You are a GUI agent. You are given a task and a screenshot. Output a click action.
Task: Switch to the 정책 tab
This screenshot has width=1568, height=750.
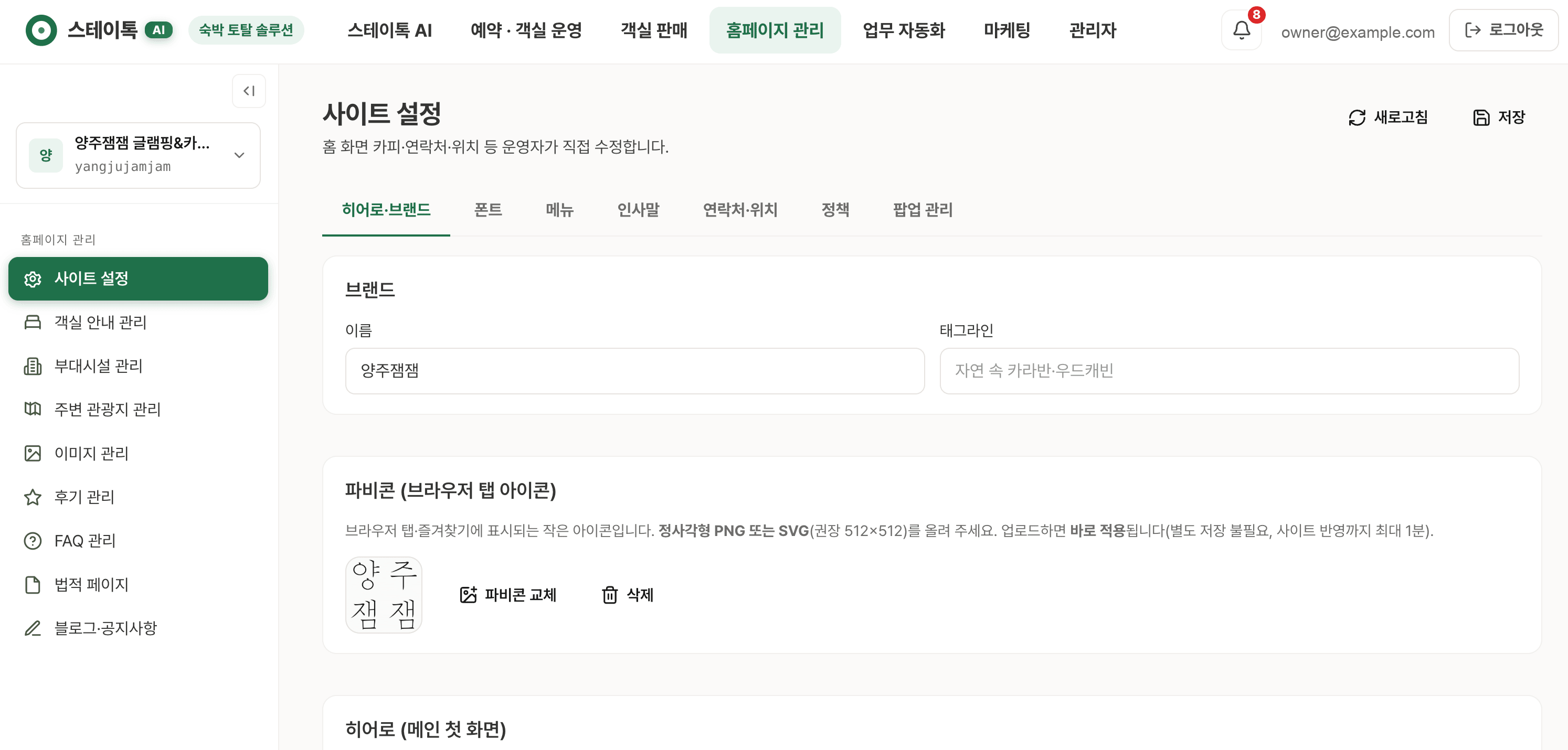tap(835, 210)
